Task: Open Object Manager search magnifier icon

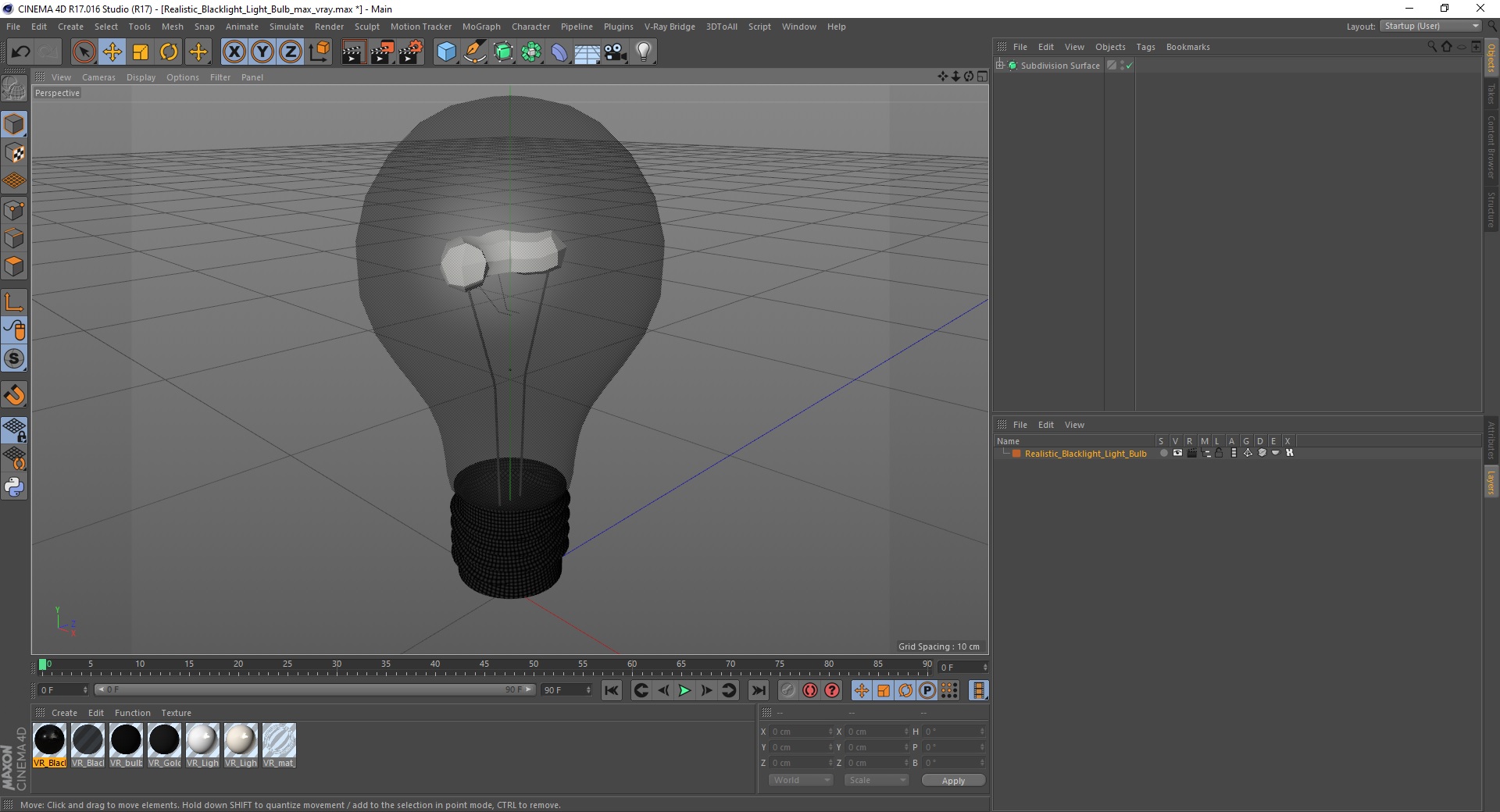Action: [1431, 47]
